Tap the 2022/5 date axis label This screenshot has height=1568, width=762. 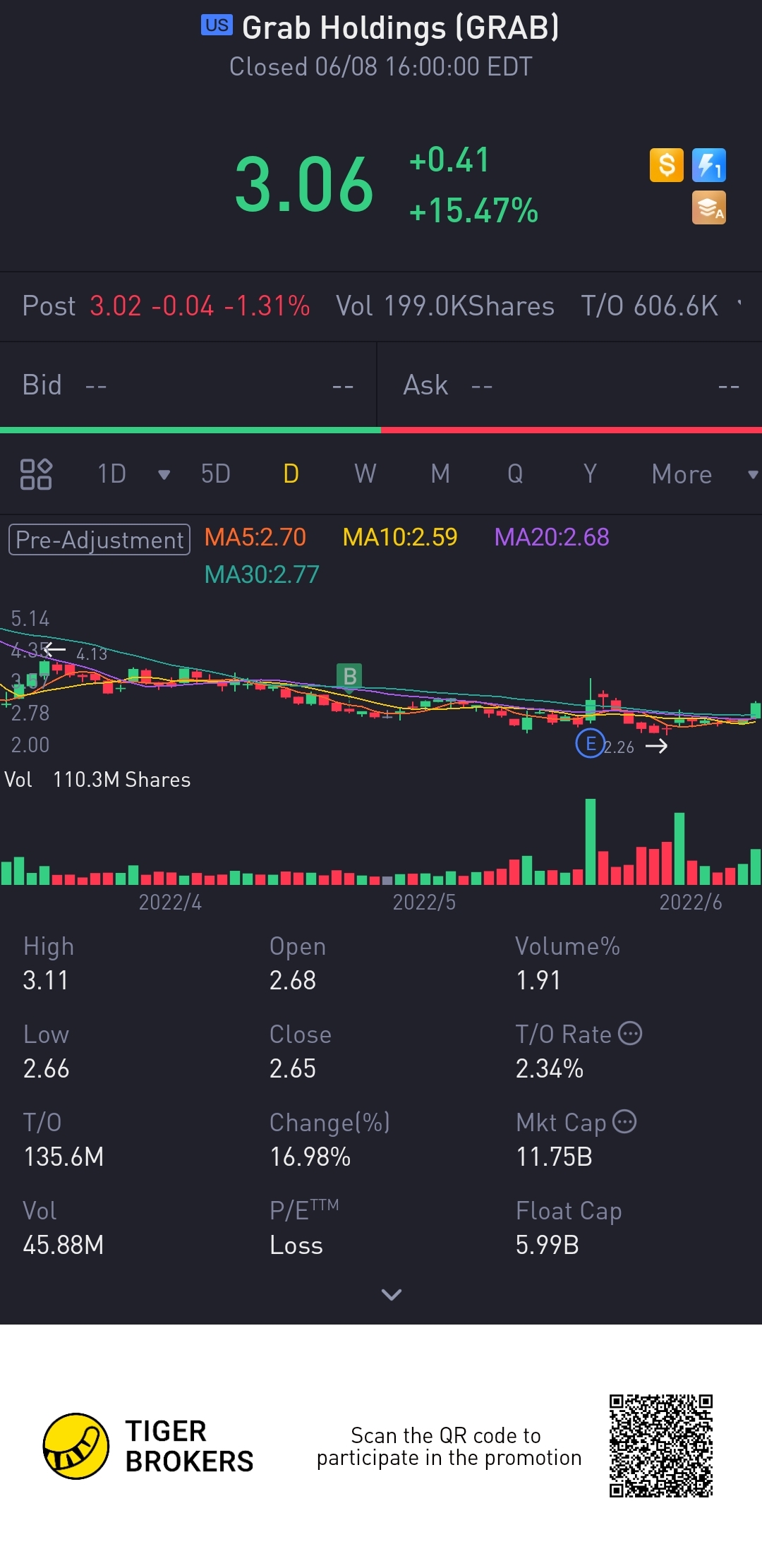424,903
